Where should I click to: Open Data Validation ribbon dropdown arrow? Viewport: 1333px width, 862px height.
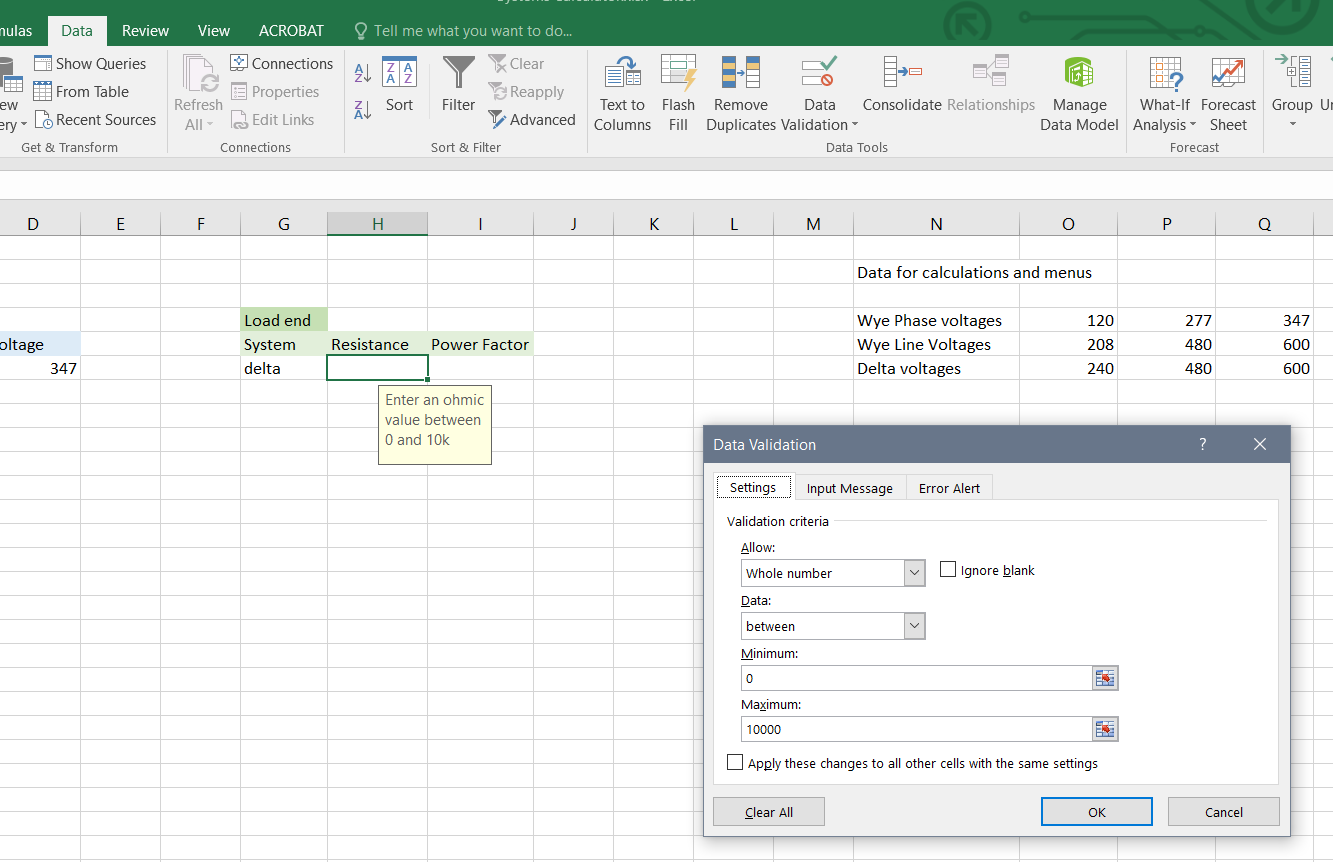tap(855, 125)
